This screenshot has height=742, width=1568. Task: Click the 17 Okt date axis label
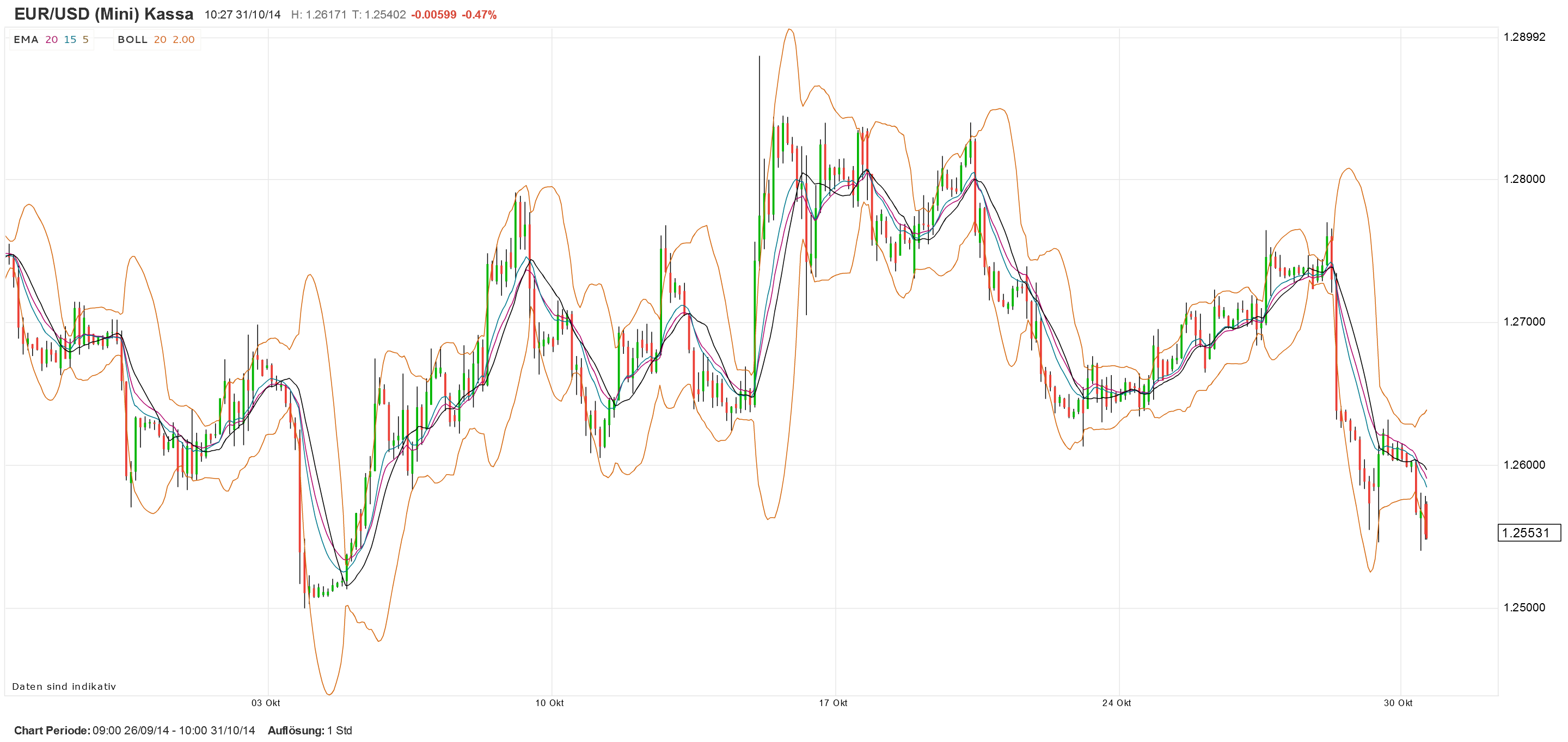click(x=834, y=702)
